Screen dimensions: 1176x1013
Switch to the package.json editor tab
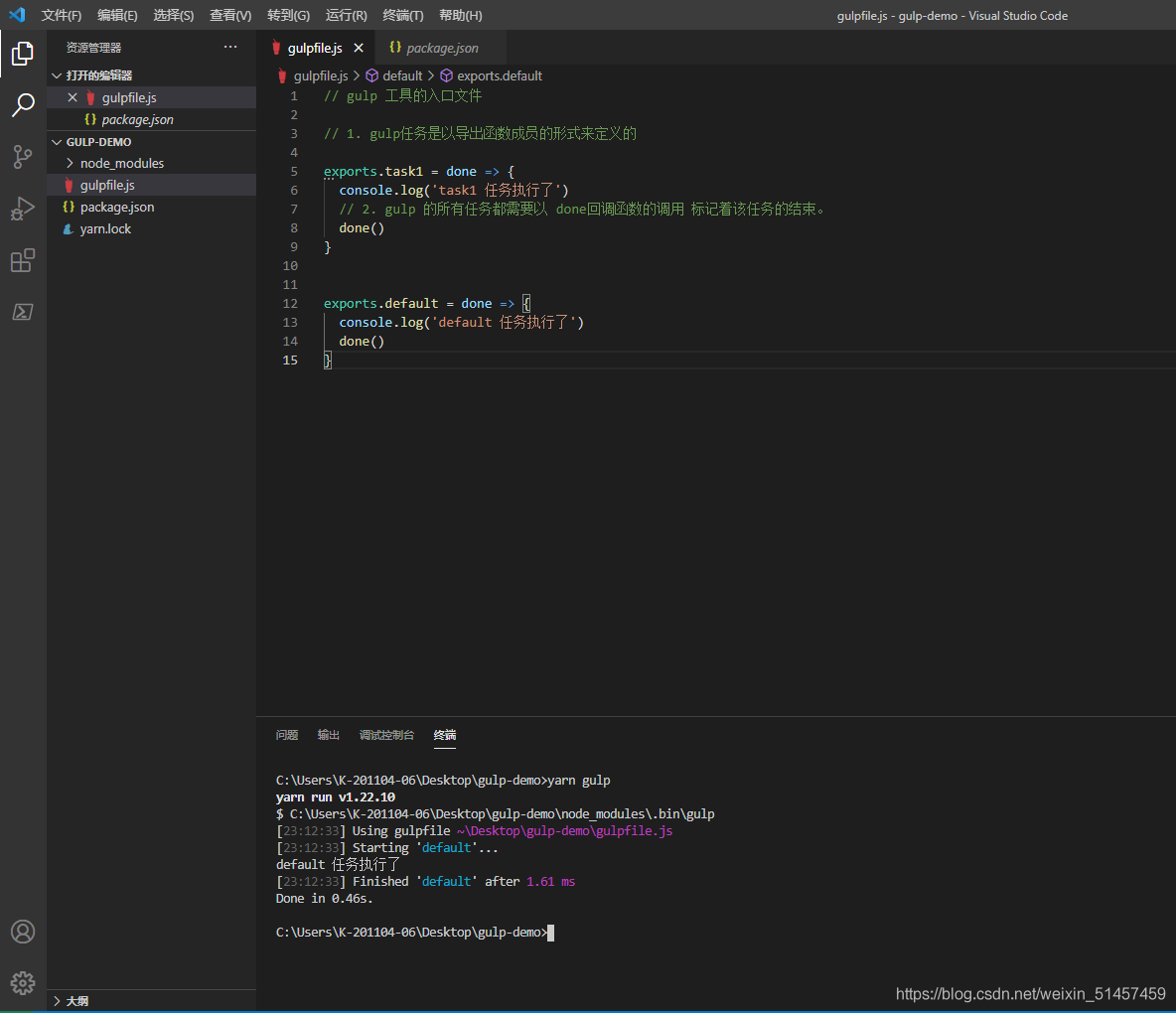point(441,48)
